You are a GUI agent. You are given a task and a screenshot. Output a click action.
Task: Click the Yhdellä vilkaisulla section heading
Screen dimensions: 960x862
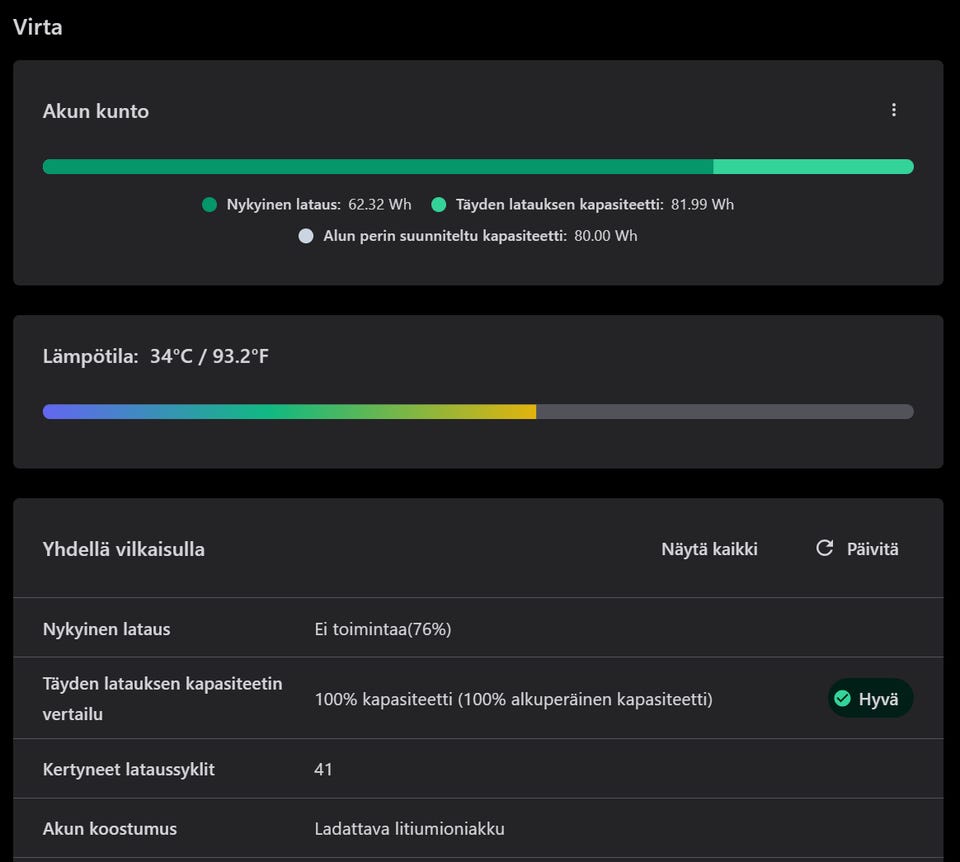pyautogui.click(x=123, y=548)
